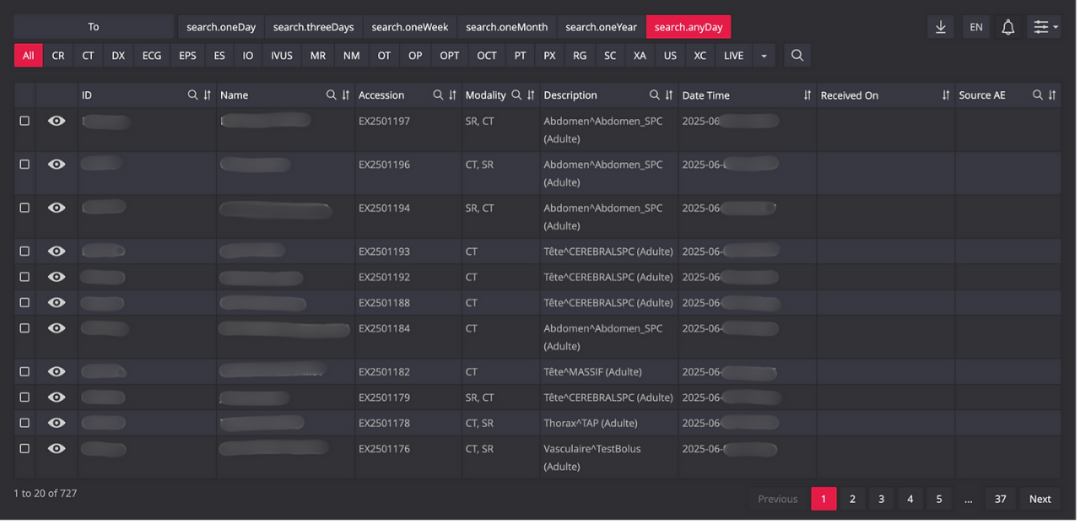The width and height of the screenshot is (1080, 525).
Task: View study EX2501197 with eye icon
Action: [x=57, y=121]
